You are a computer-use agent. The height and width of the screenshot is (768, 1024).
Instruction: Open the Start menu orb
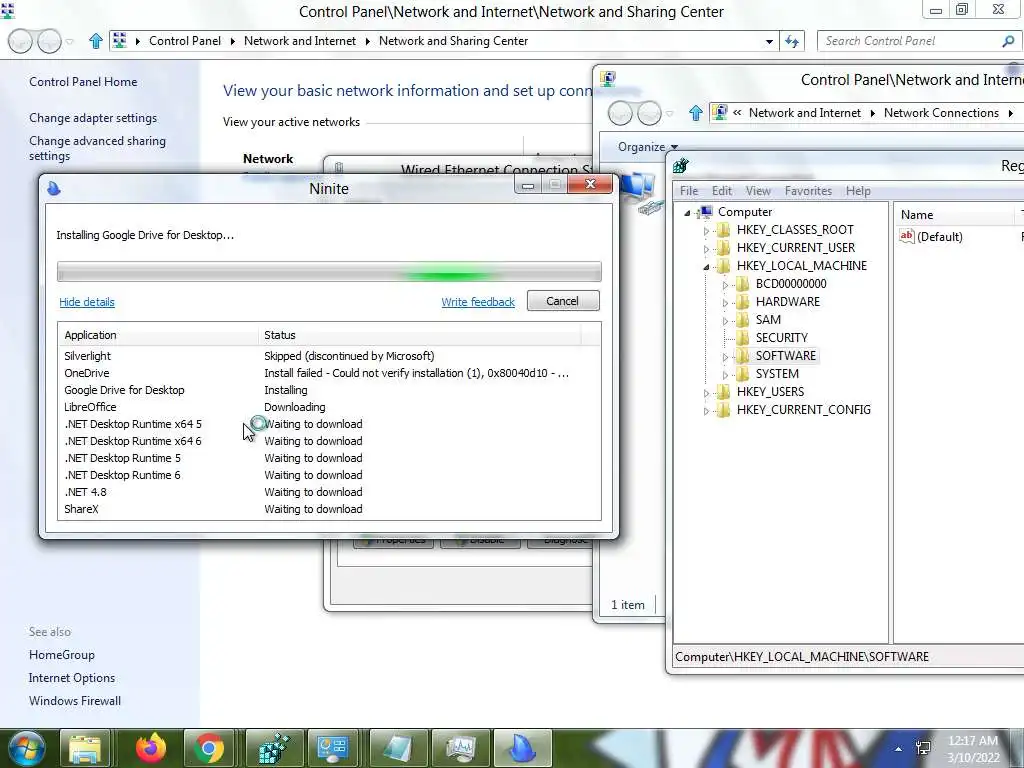click(27, 748)
